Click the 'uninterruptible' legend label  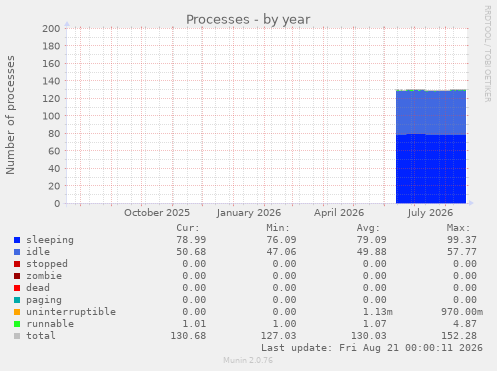71,312
